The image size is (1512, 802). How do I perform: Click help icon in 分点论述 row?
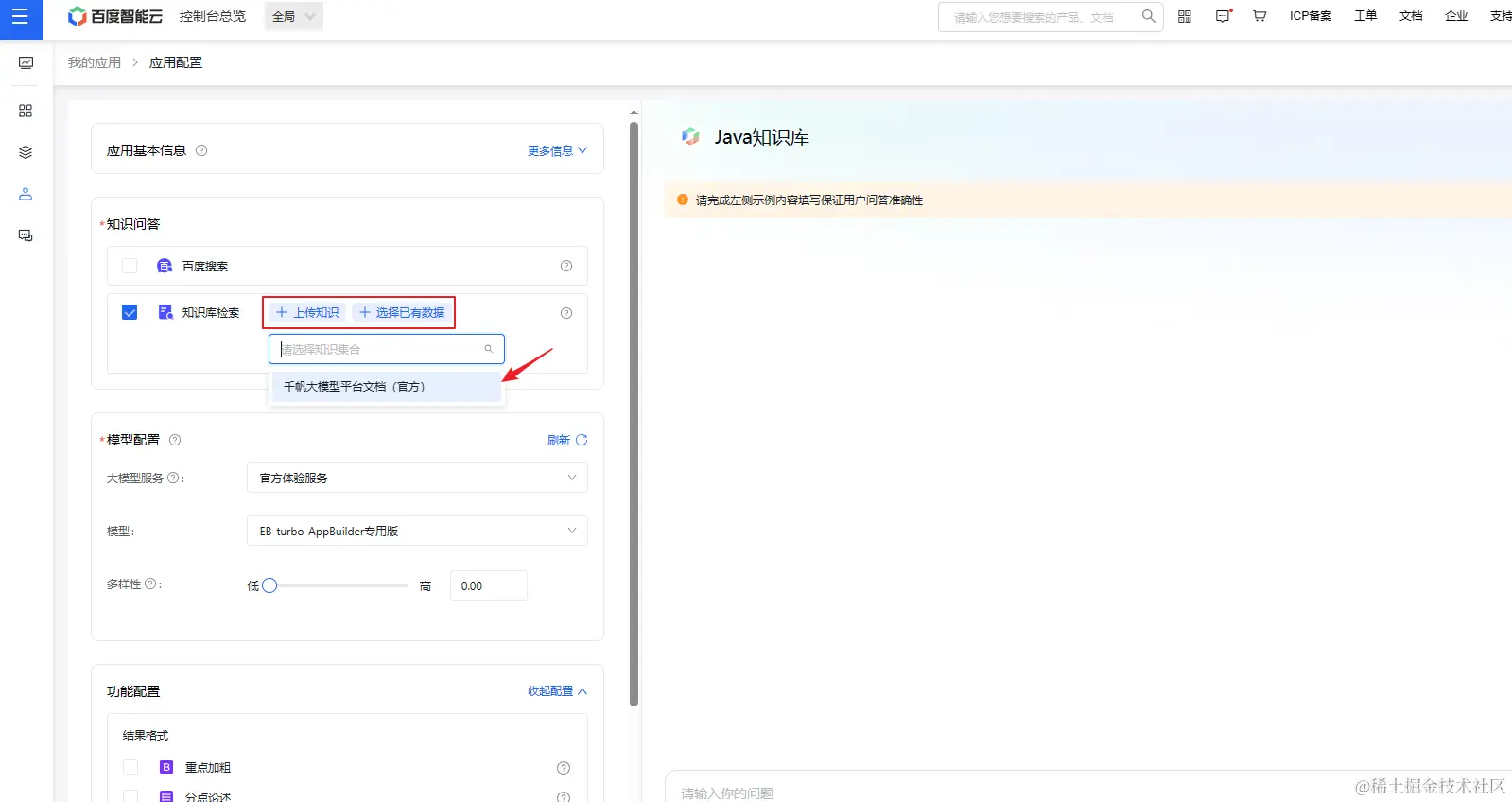[x=564, y=797]
